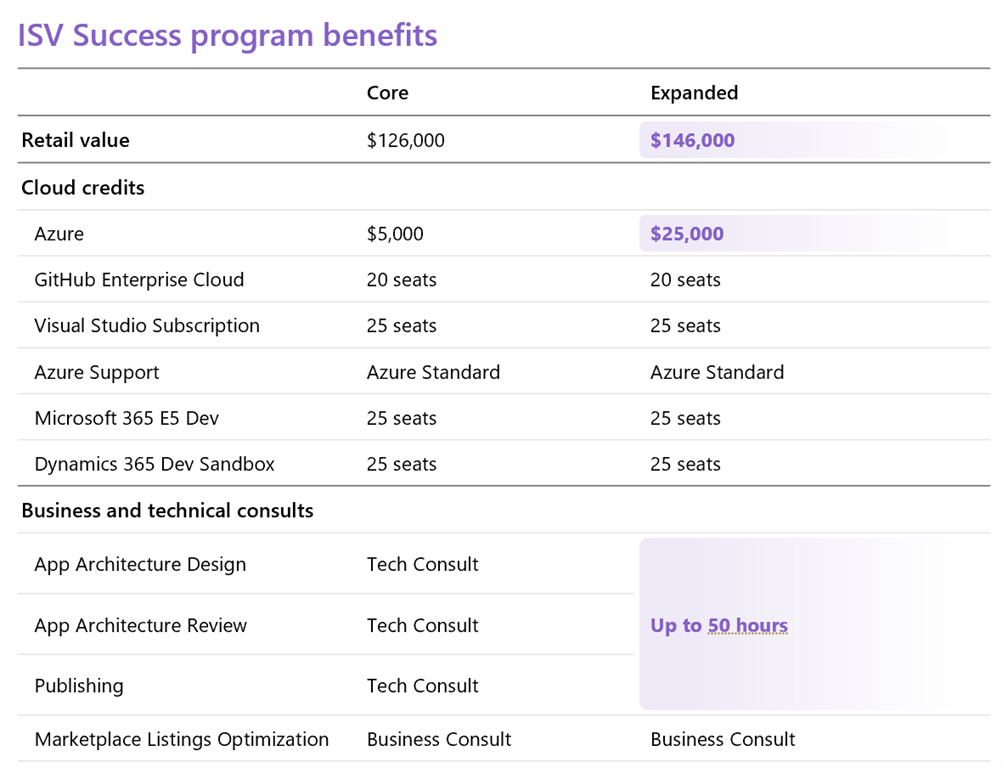Select "Tech Consult" for App Architecture Design
Screen dimensions: 1002x768
point(422,564)
